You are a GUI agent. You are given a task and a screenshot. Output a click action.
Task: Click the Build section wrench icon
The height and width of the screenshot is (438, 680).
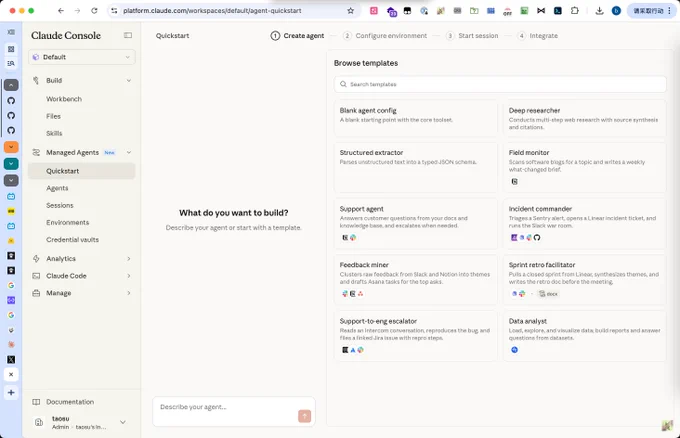click(x=36, y=80)
